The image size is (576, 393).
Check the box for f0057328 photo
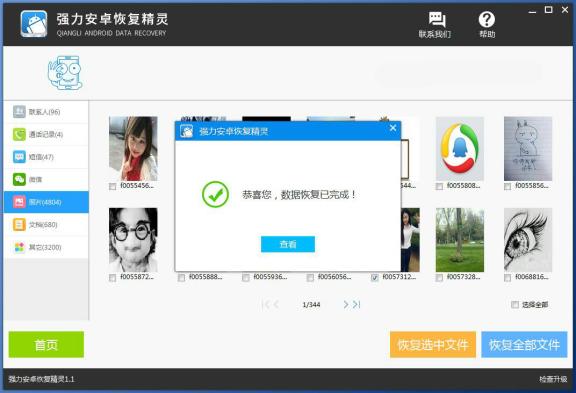click(439, 278)
